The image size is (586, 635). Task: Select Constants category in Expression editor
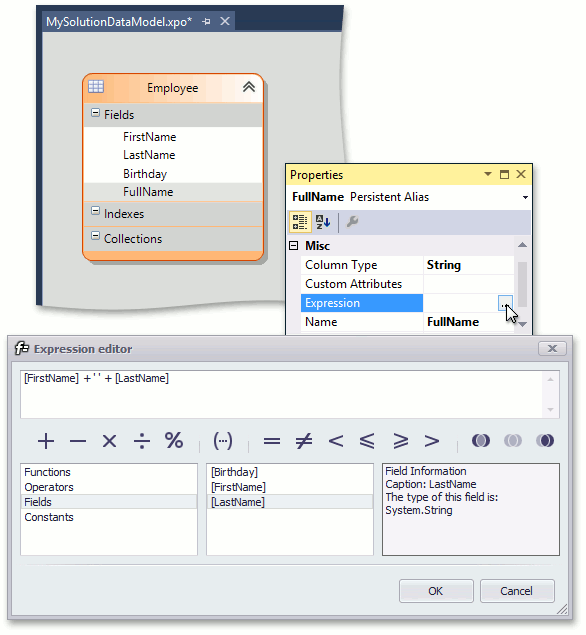click(x=109, y=517)
